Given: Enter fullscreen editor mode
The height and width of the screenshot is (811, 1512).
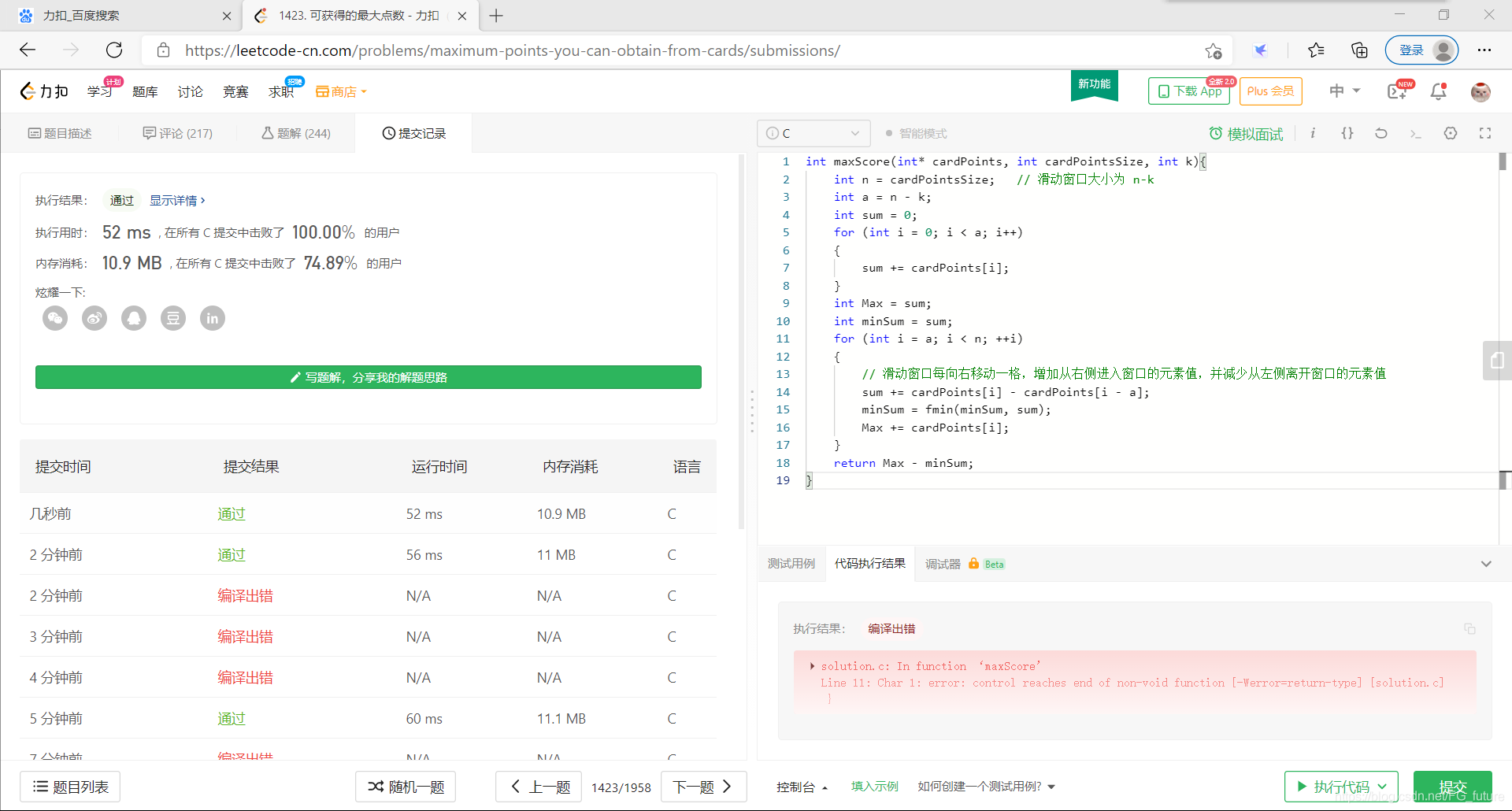Looking at the screenshot, I should coord(1485,133).
